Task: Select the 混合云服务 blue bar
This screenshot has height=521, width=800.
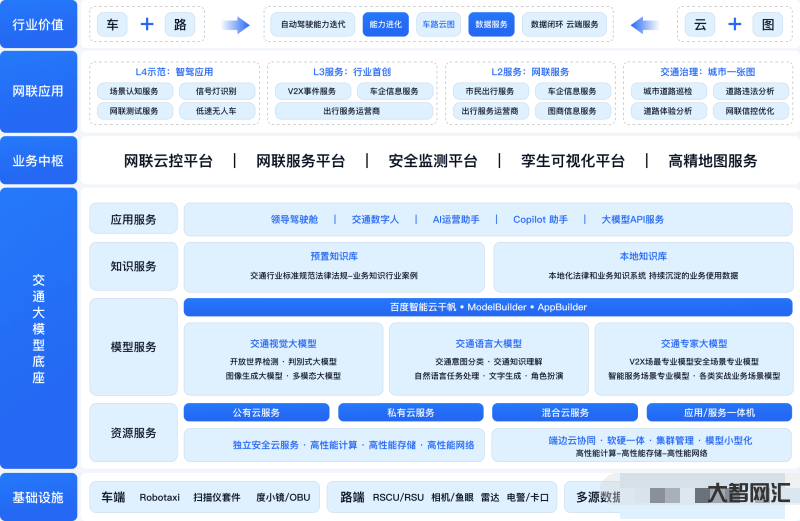Action: [565, 412]
